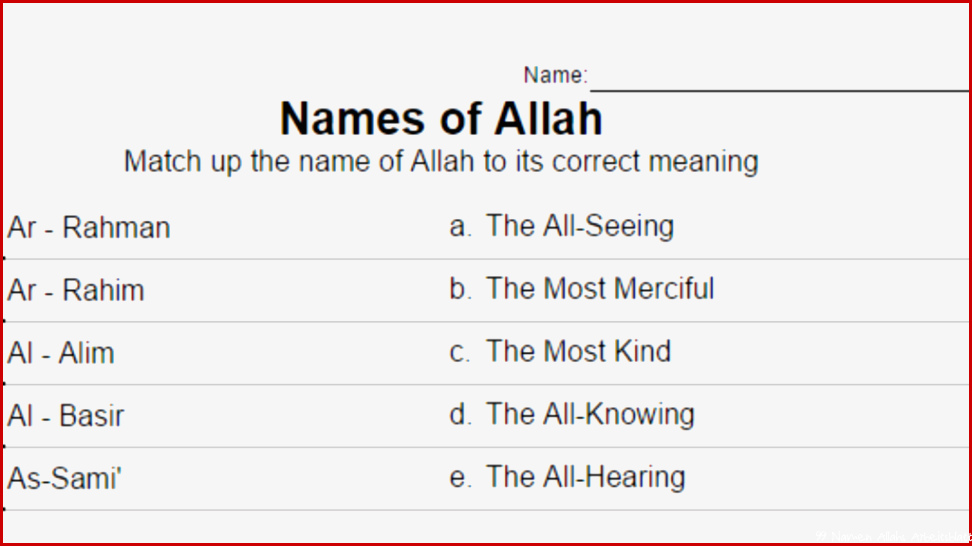The height and width of the screenshot is (546, 972).
Task: Choose answer b. The Most Merciful
Action: coord(581,289)
